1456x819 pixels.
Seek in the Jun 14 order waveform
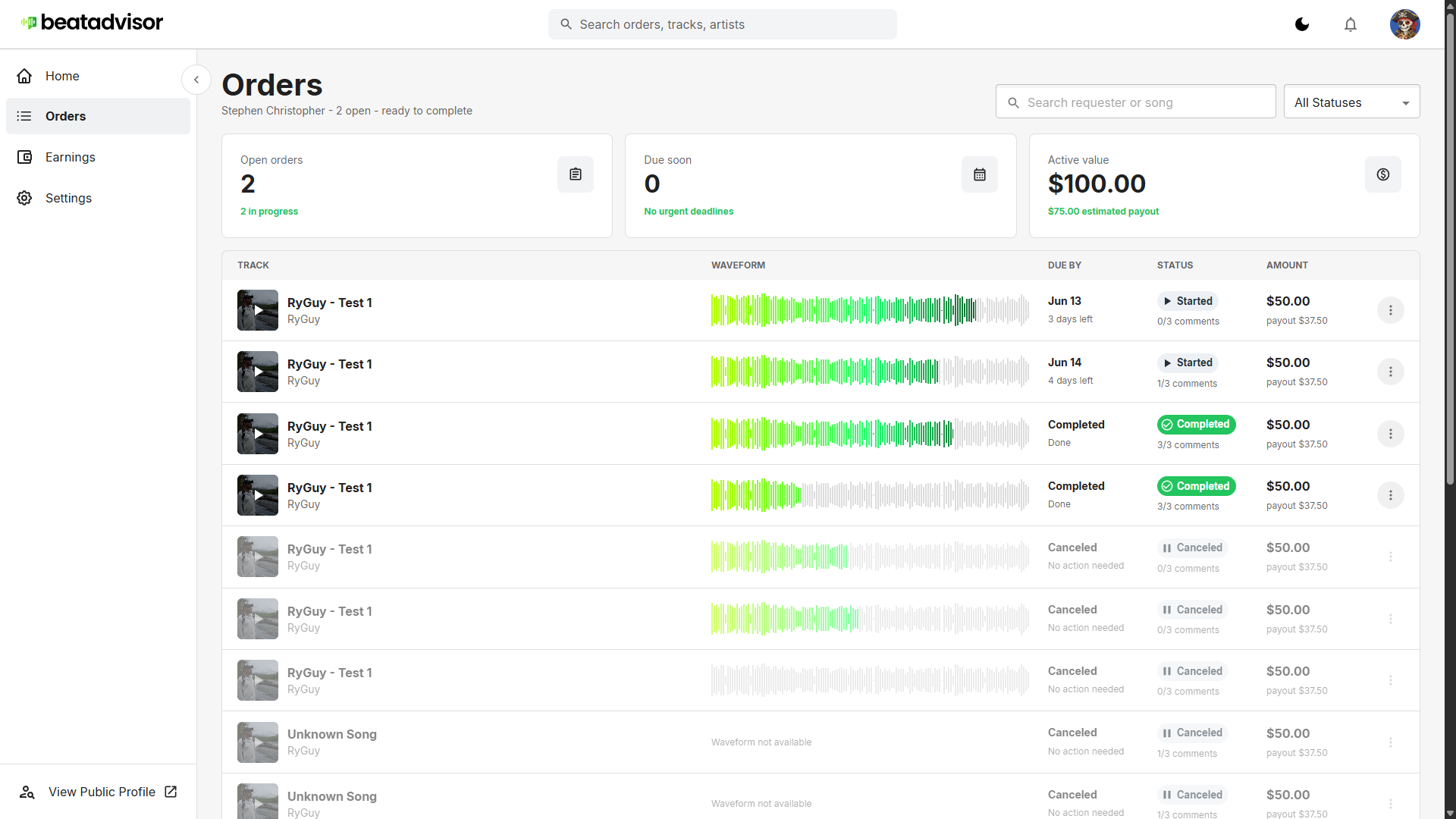tap(870, 372)
